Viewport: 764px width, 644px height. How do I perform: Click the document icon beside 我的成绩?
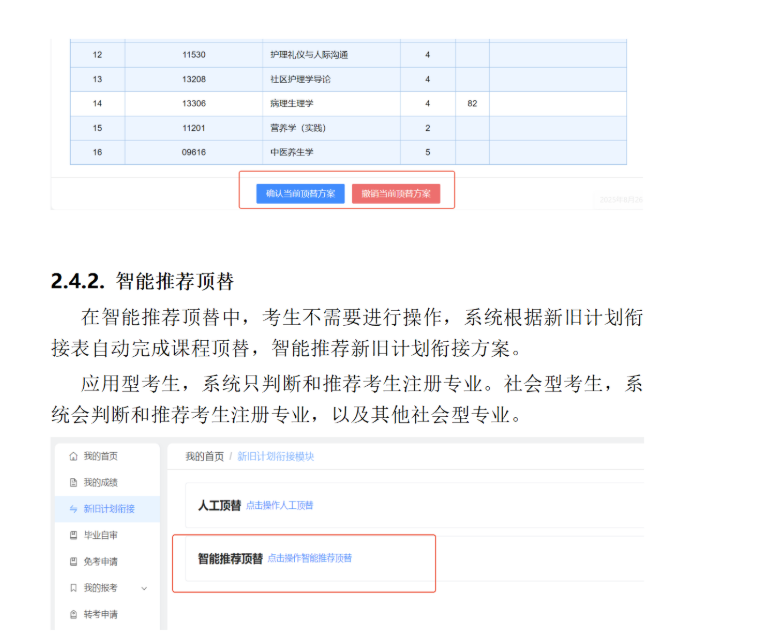[x=73, y=482]
